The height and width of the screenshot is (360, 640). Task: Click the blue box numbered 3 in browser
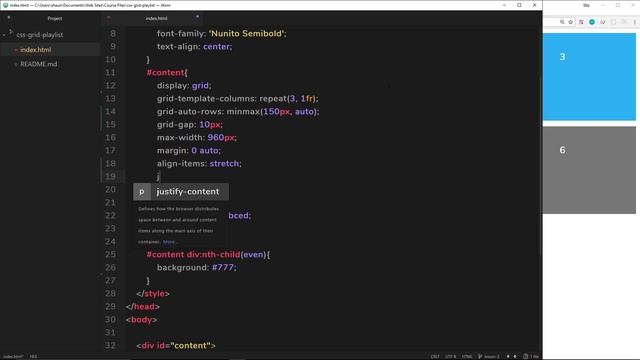coord(589,77)
